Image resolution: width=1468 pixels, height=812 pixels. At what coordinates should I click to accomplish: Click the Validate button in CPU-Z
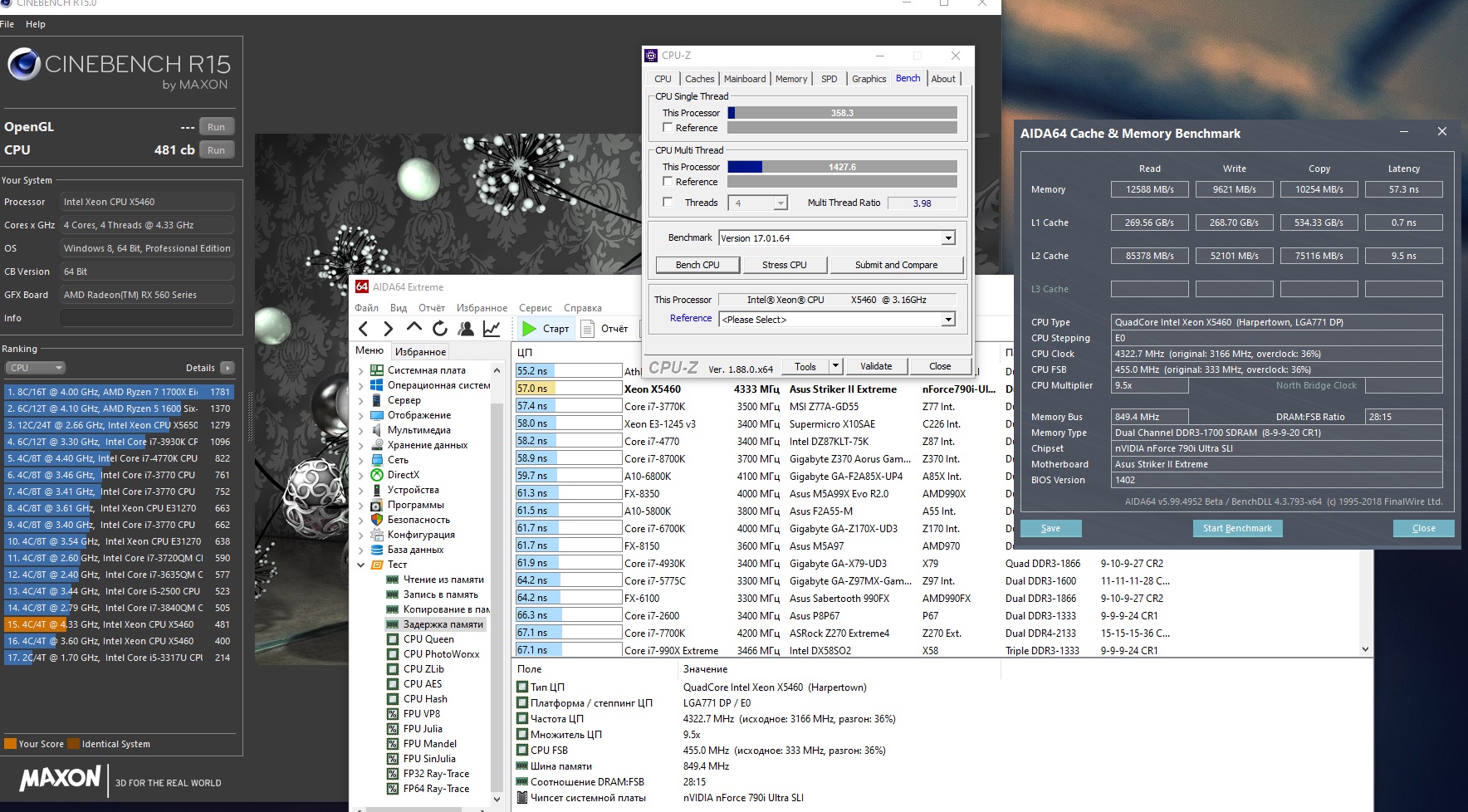[876, 366]
